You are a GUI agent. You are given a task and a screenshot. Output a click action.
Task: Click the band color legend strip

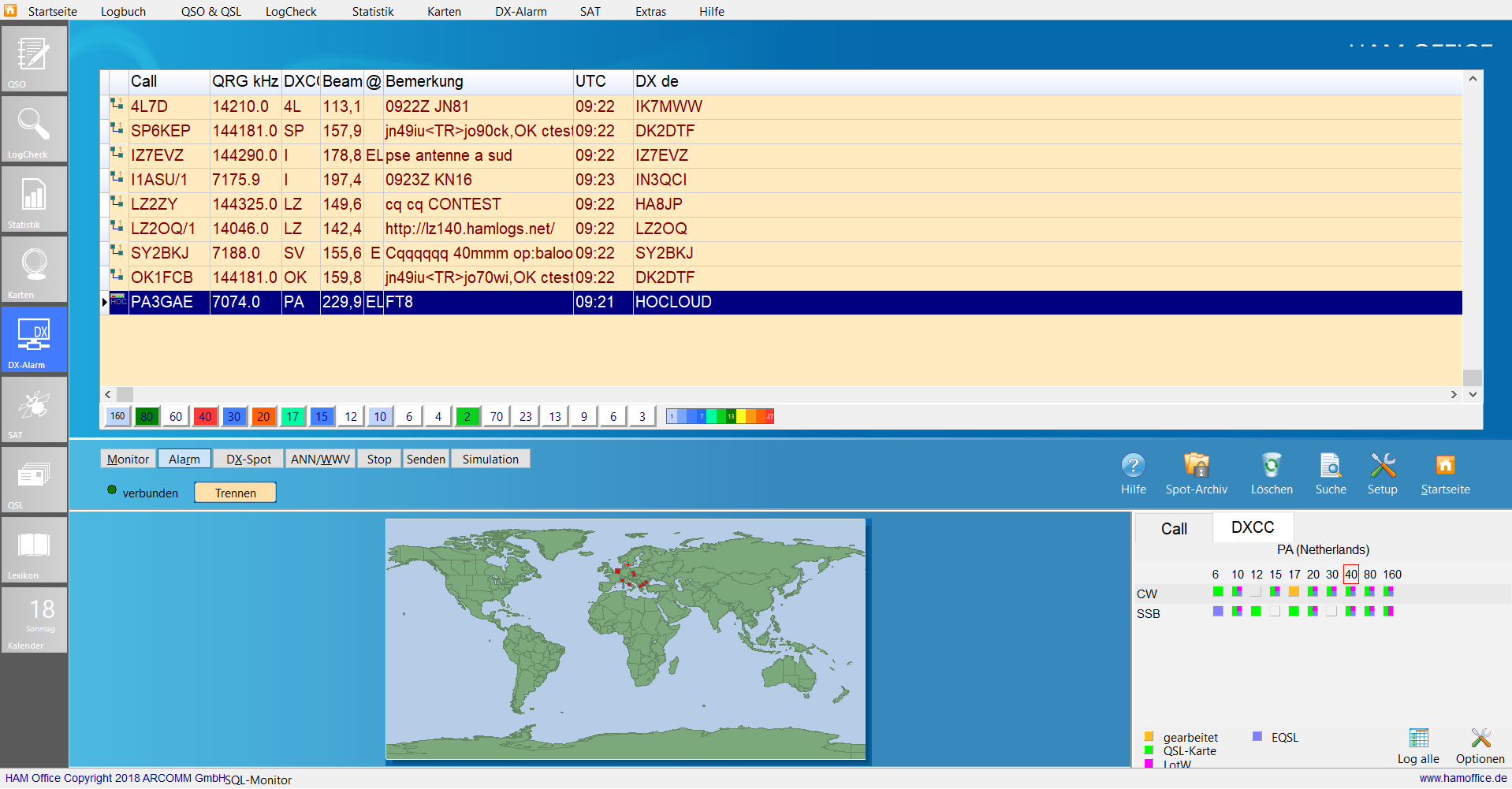pyautogui.click(x=720, y=417)
